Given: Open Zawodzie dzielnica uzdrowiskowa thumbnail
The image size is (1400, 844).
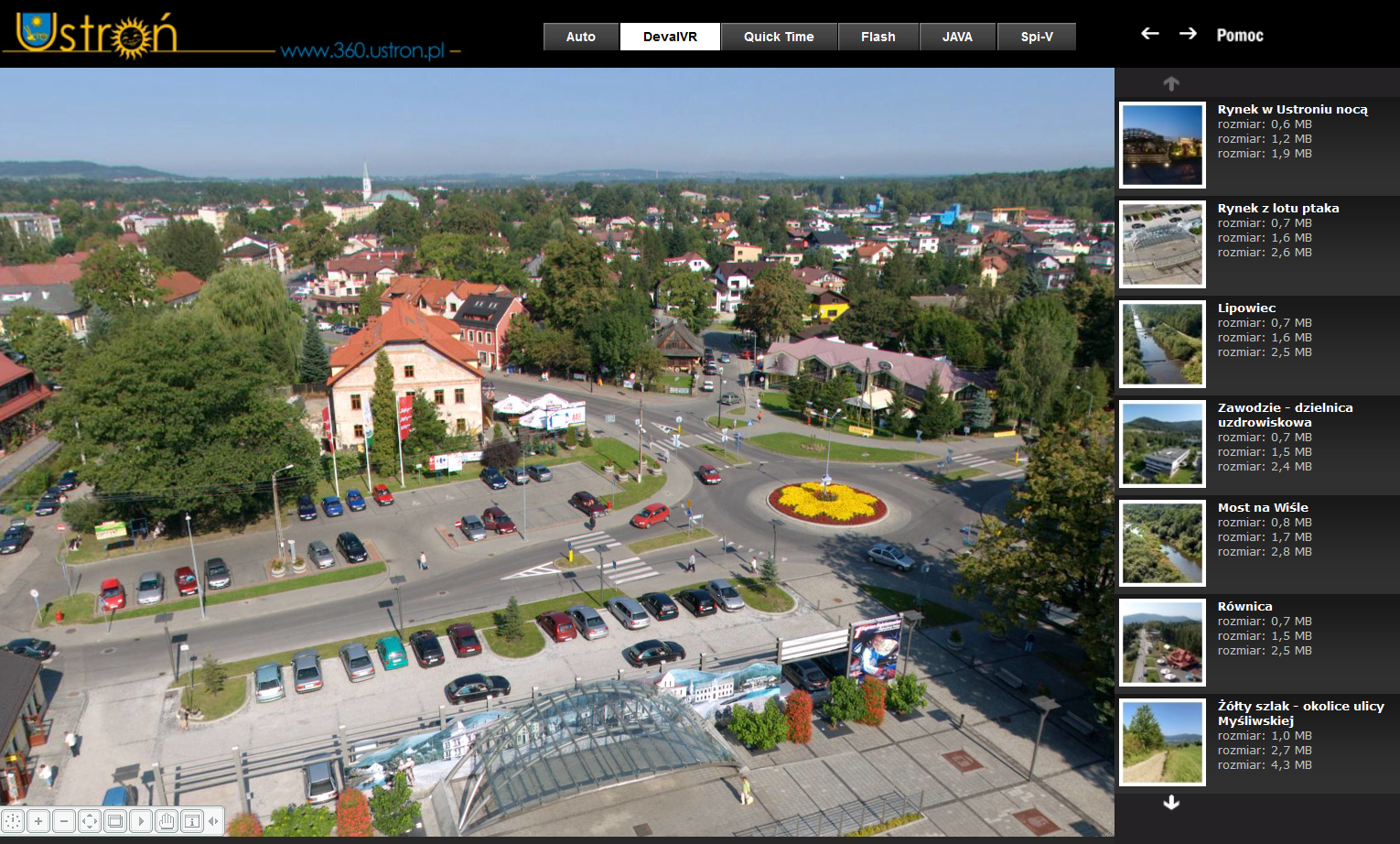Looking at the screenshot, I should point(1162,444).
